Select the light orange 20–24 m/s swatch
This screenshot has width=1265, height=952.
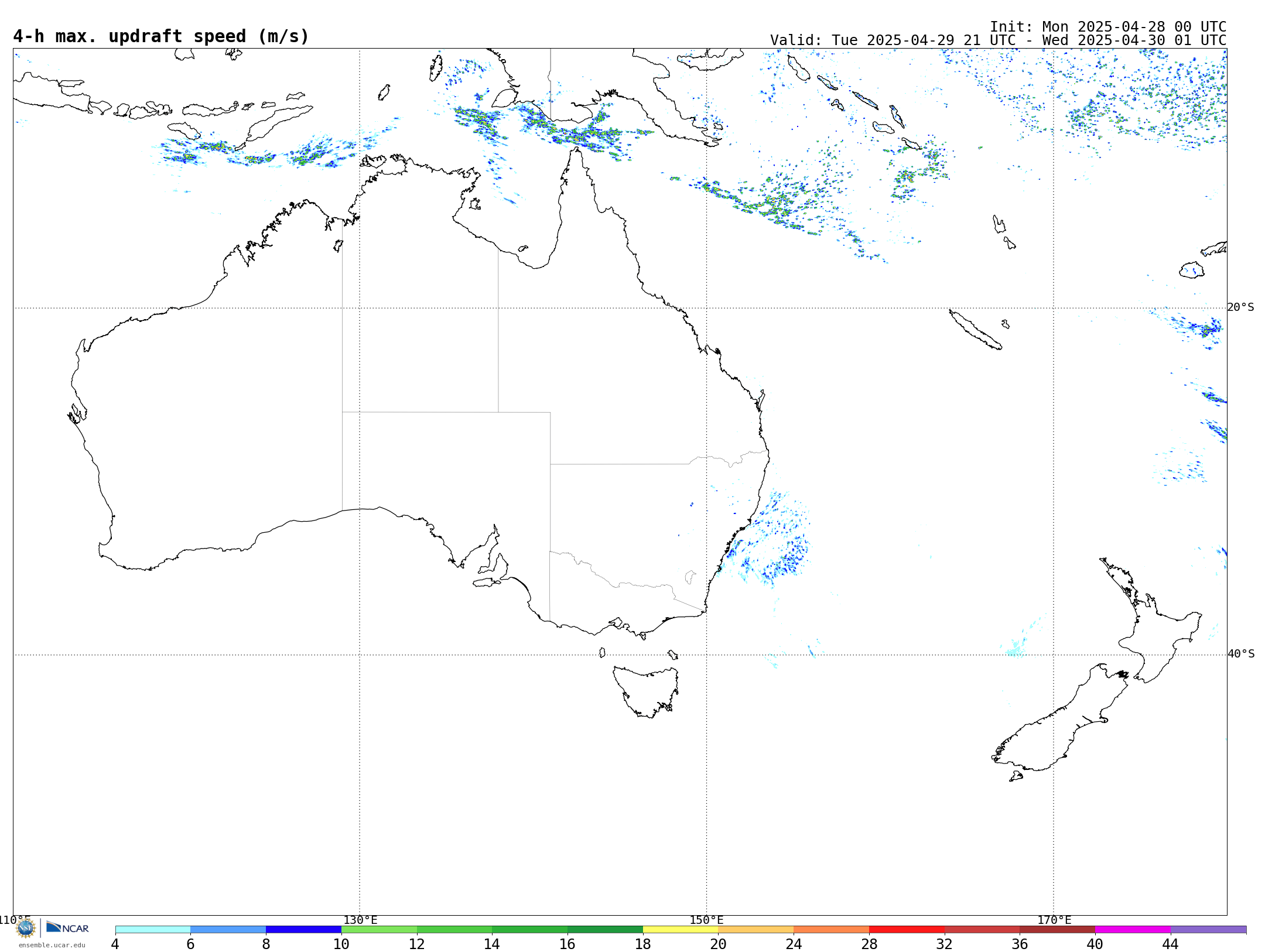click(x=756, y=930)
